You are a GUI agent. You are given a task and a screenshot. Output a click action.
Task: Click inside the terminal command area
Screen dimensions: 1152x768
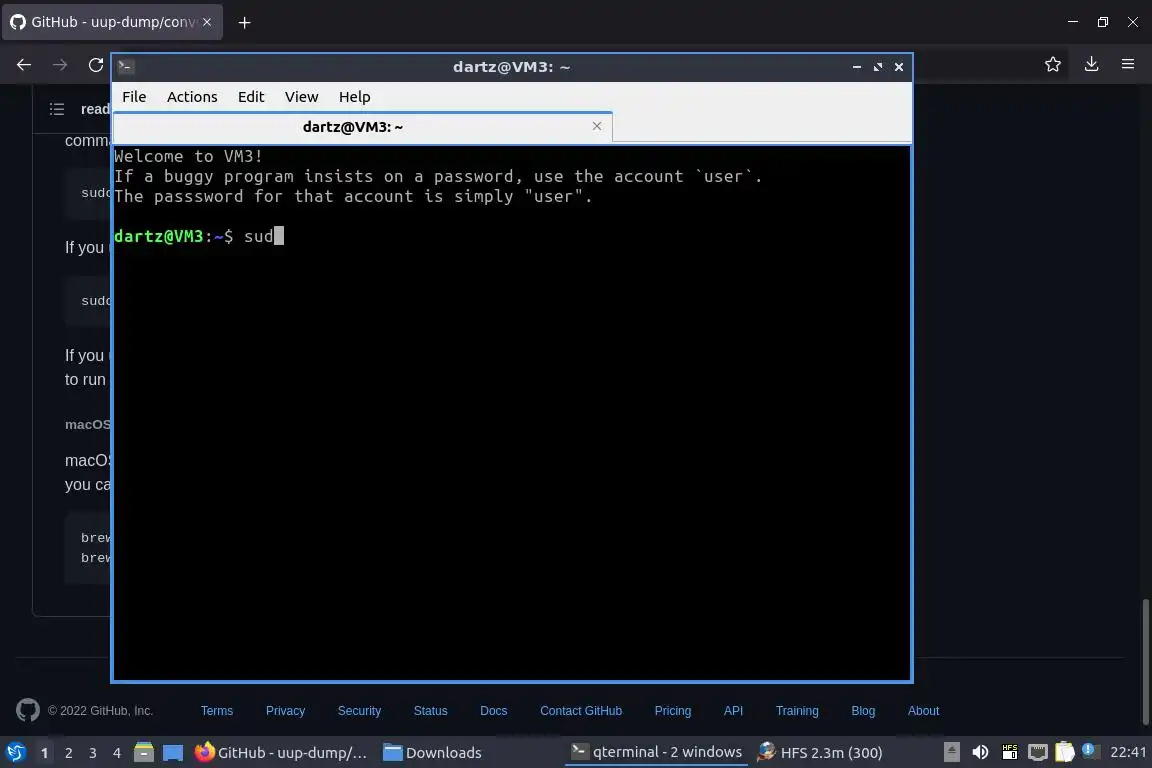(x=512, y=413)
